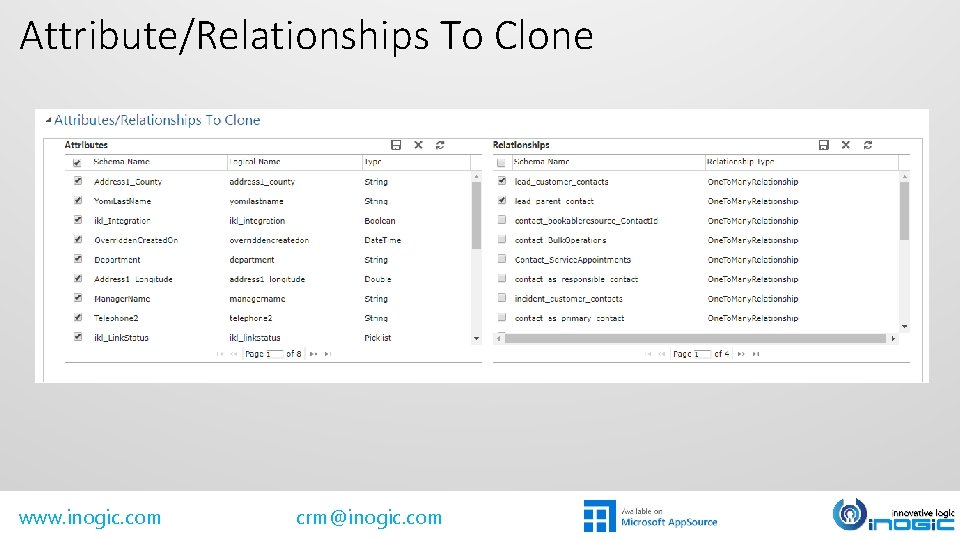Delete icon in the Attributes grid header

pyautogui.click(x=418, y=145)
